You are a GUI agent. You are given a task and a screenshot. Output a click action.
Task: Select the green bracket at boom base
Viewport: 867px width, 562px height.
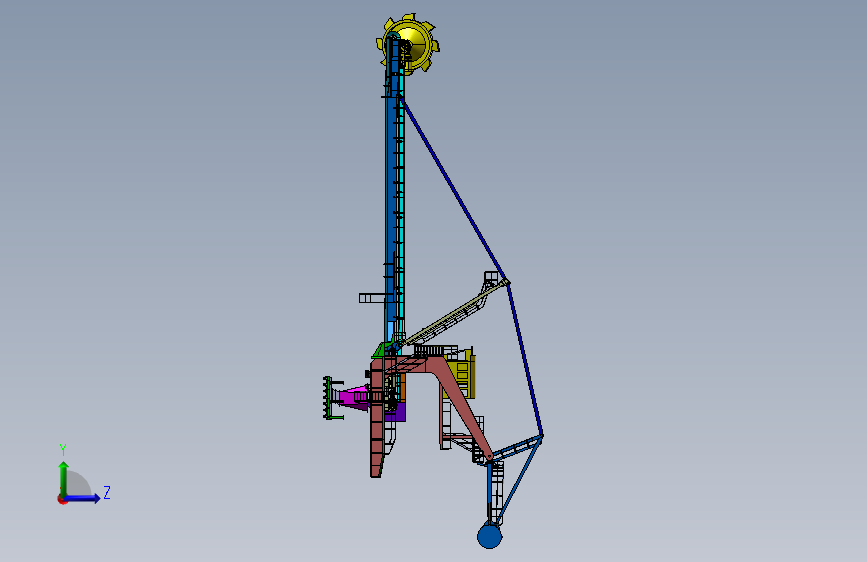coord(382,350)
